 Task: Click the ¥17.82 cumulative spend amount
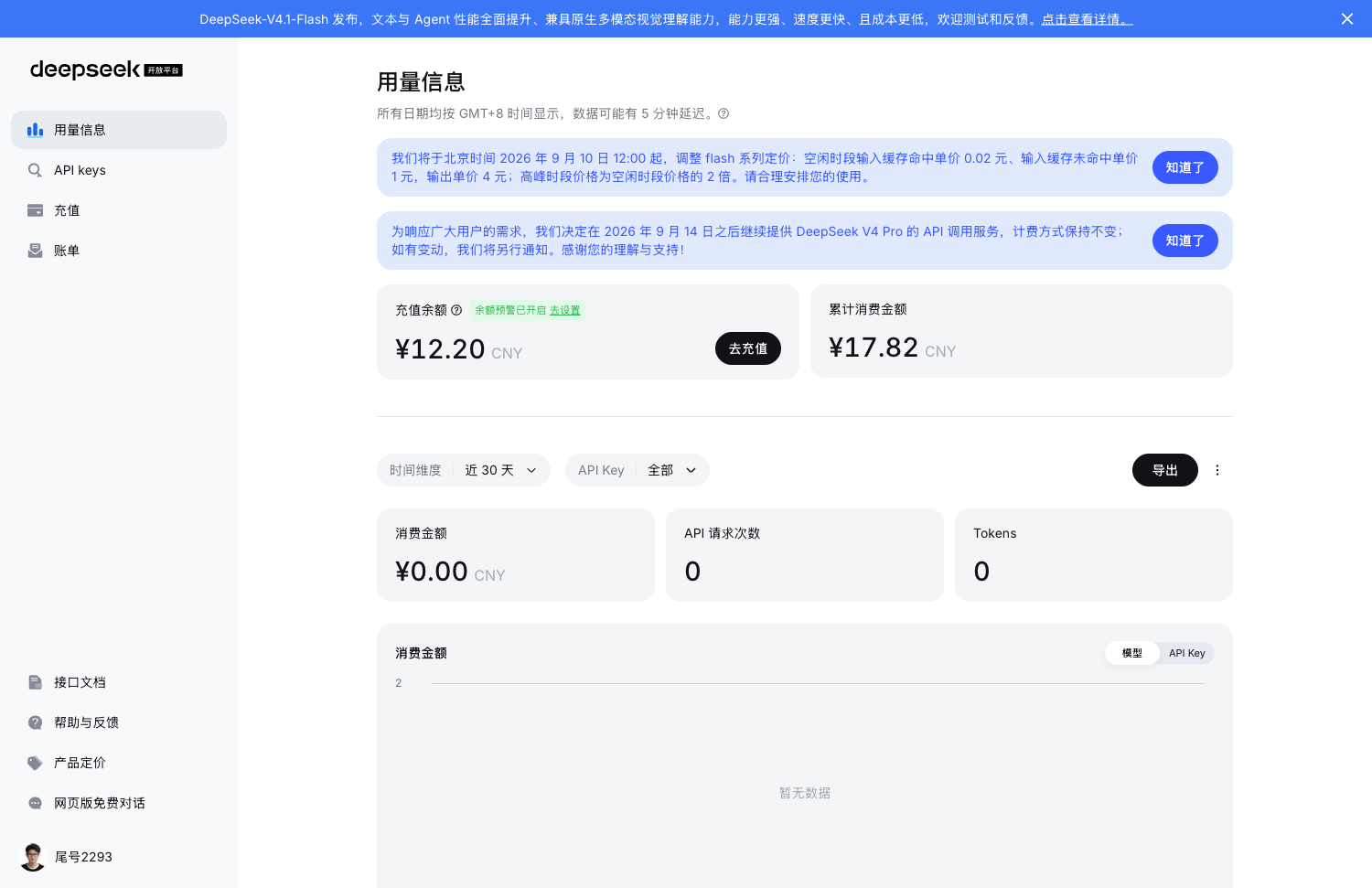coord(874,348)
